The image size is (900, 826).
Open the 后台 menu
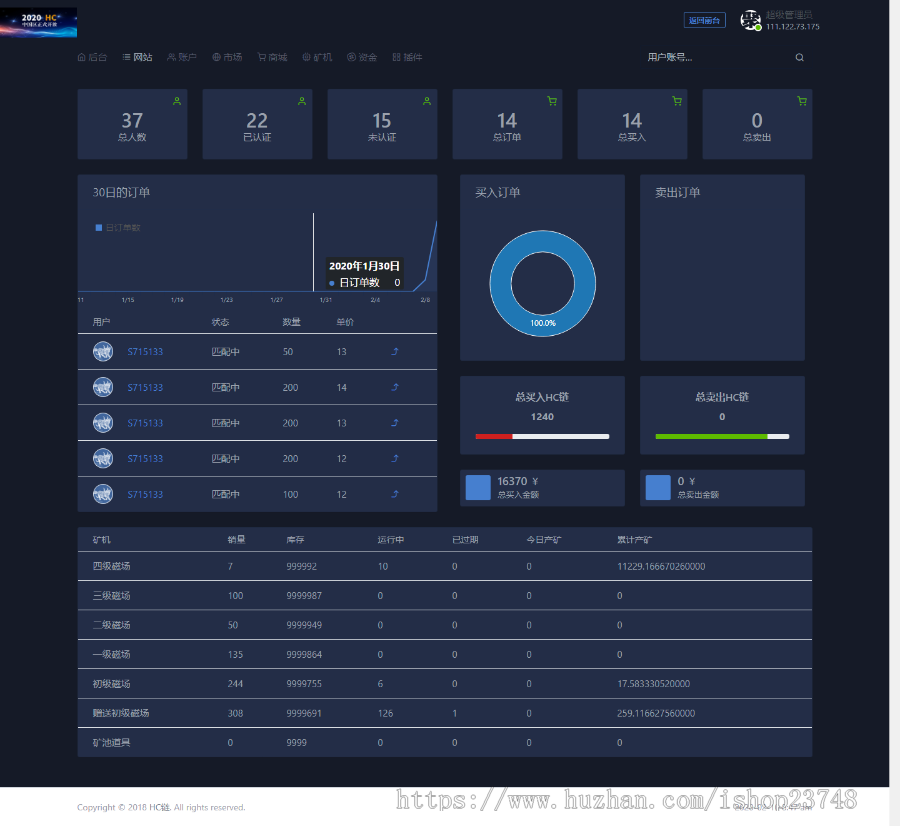click(92, 57)
